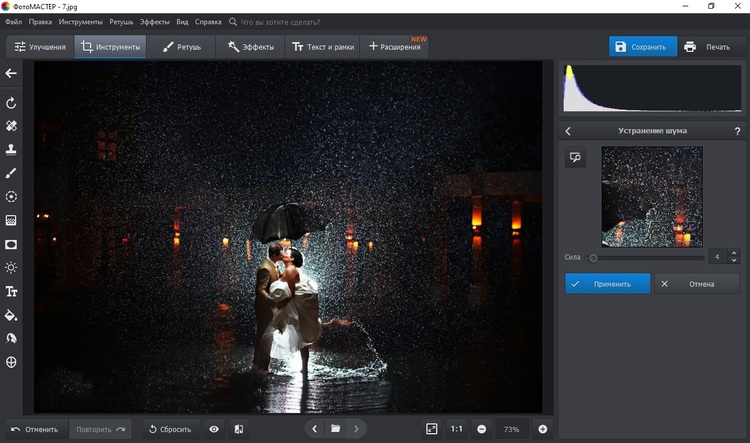This screenshot has height=443, width=750.
Task: Open the vignette tool in sidebar
Action: [x=12, y=244]
